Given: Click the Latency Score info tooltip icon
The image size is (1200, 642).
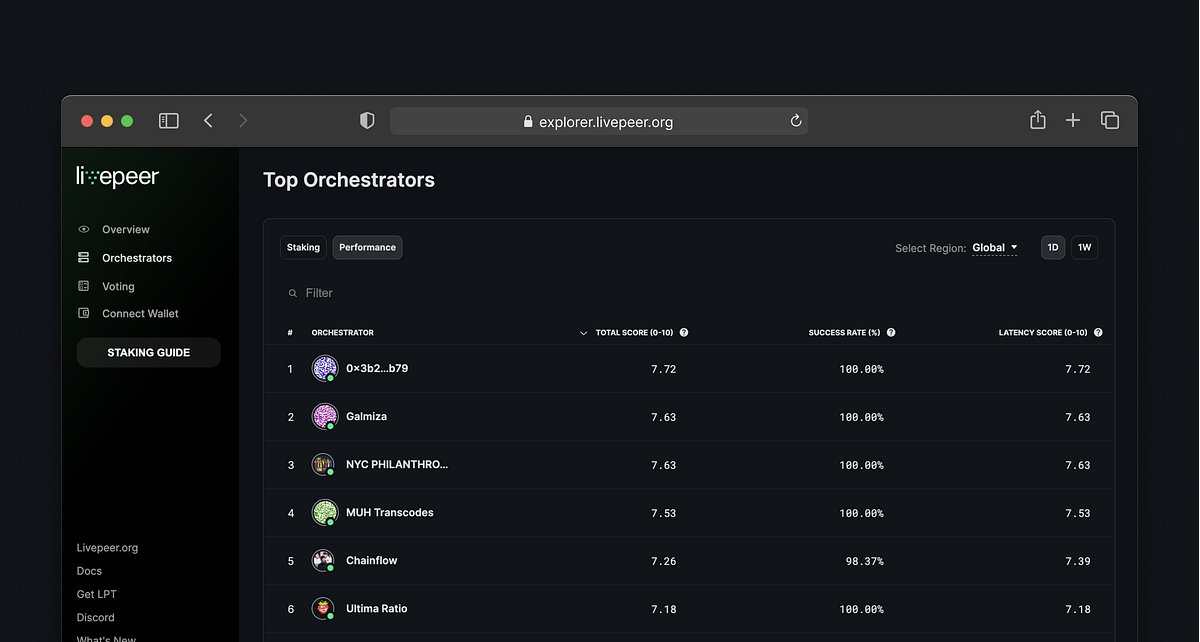Looking at the screenshot, I should (1098, 332).
